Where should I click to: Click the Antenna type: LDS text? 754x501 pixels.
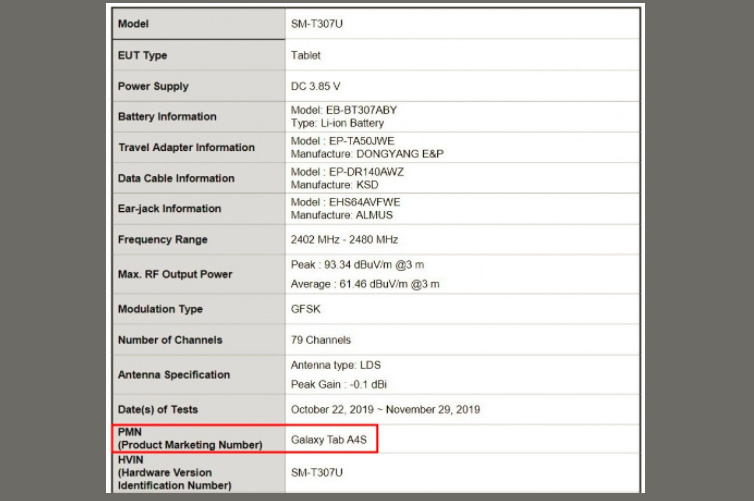click(338, 365)
